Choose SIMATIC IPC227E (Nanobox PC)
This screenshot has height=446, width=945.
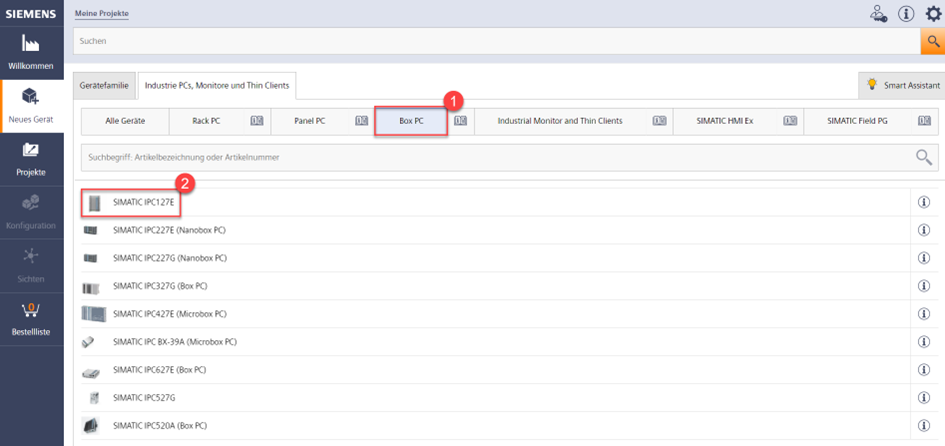point(169,230)
